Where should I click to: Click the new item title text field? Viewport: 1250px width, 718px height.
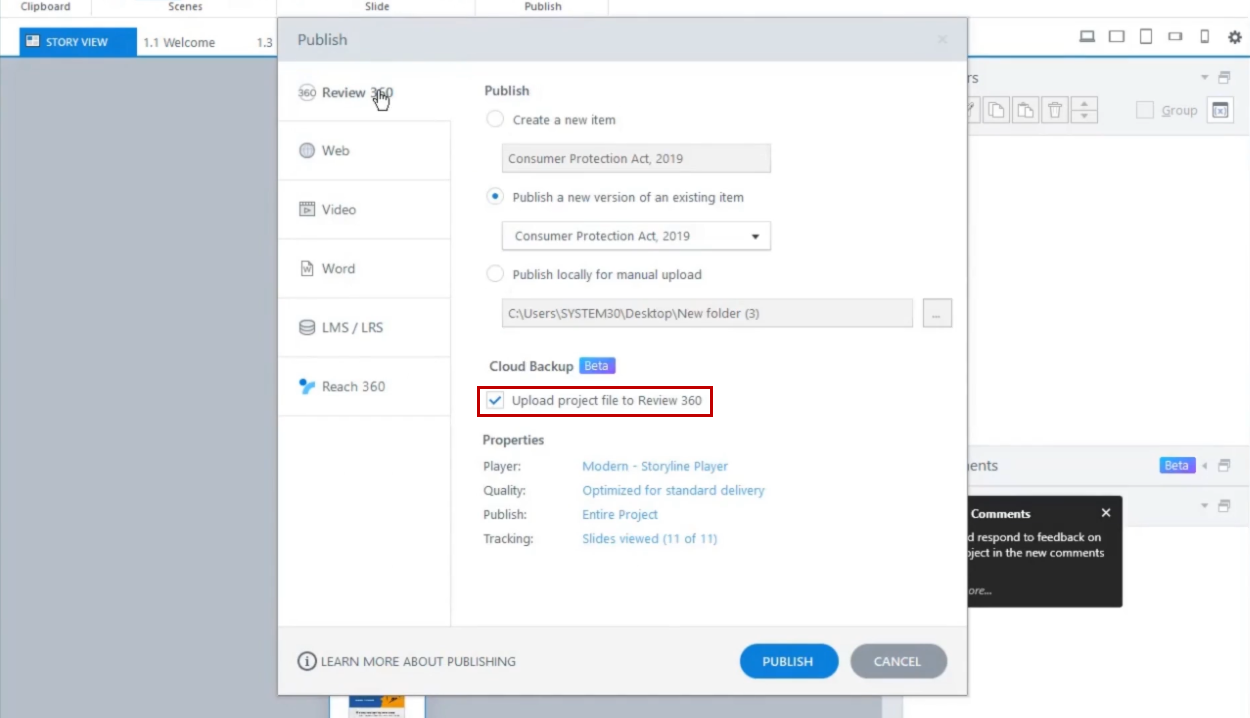click(x=636, y=158)
